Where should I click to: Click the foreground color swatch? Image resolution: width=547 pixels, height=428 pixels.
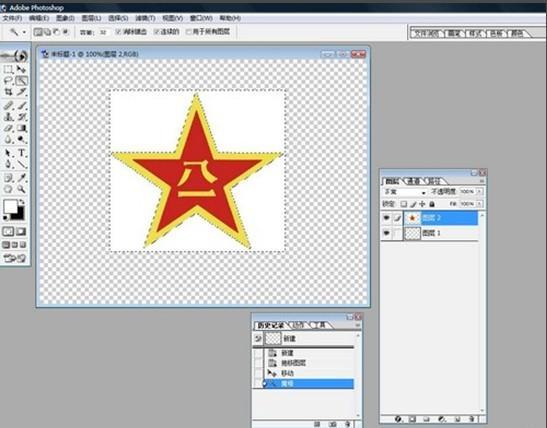click(10, 207)
